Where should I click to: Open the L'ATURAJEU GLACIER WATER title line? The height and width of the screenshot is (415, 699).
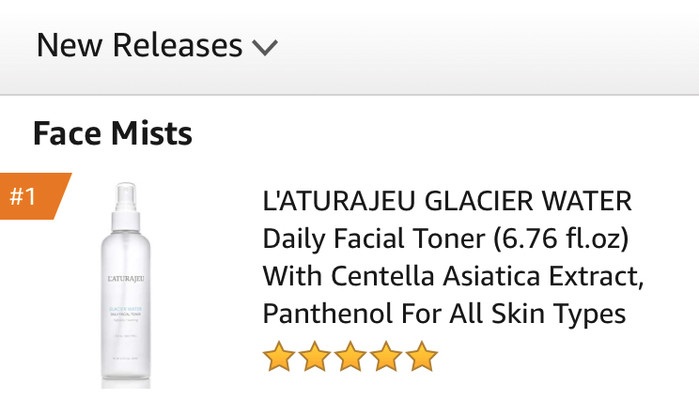click(x=447, y=201)
